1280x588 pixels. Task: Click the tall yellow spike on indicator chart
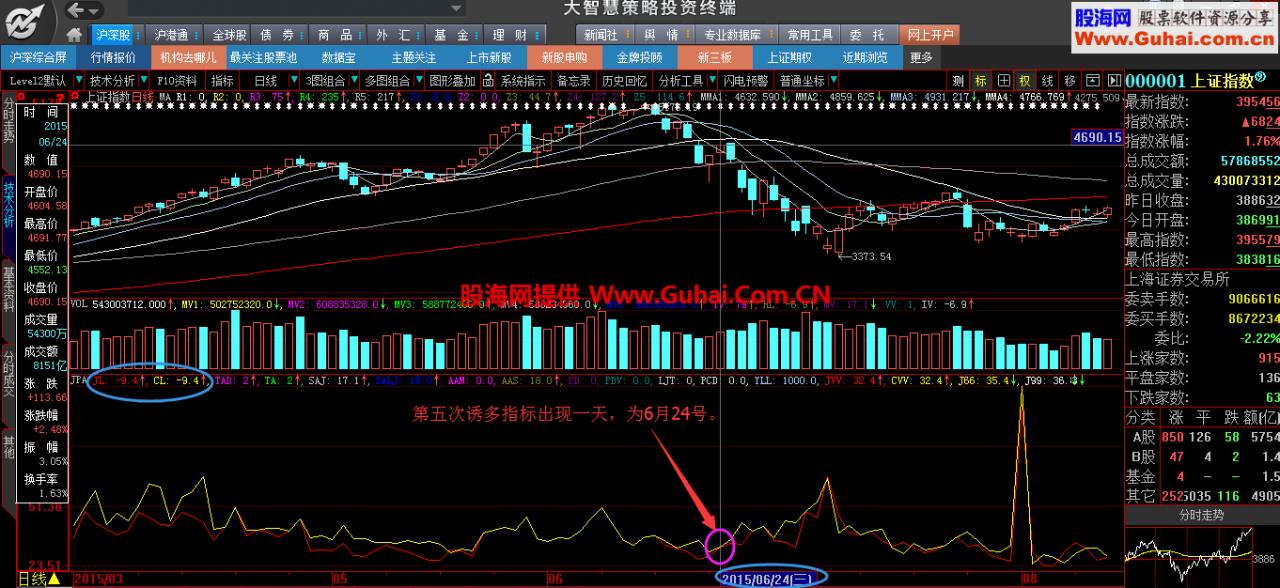(x=1021, y=400)
